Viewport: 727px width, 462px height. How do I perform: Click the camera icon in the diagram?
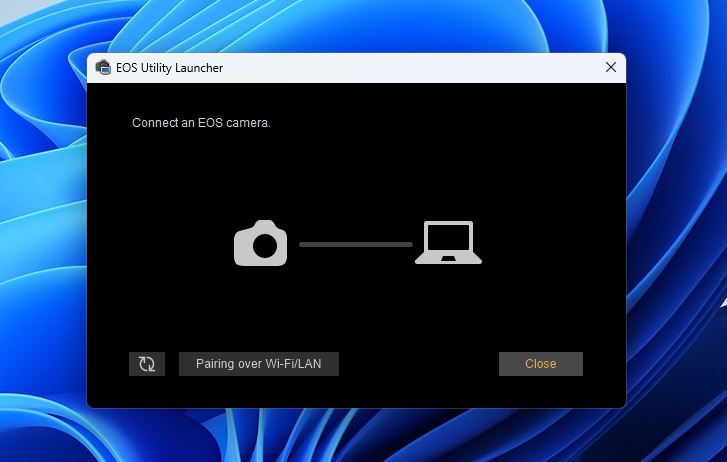click(260, 244)
